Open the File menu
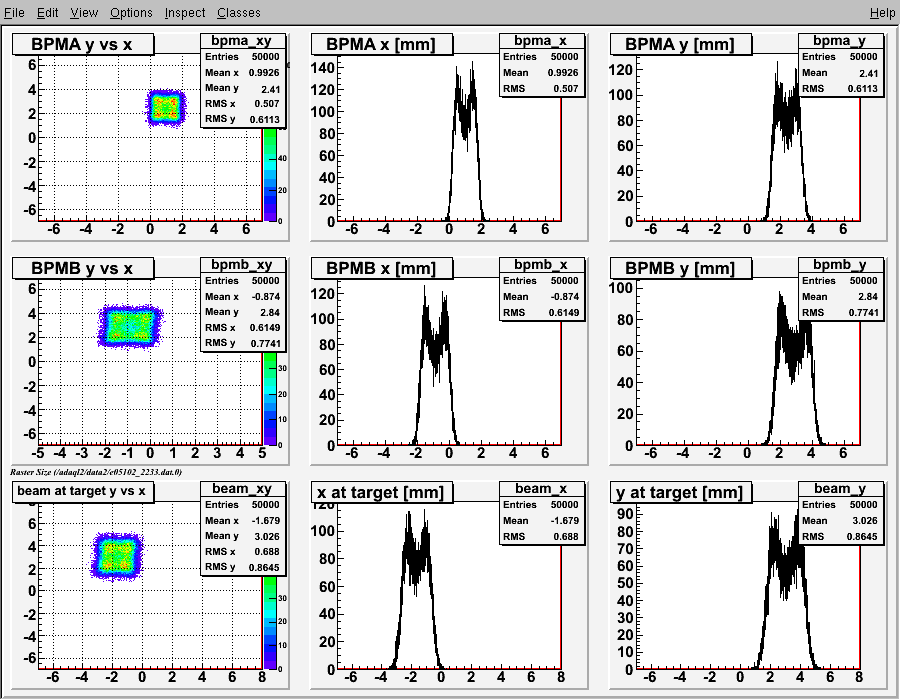The height and width of the screenshot is (700, 900). click(14, 12)
